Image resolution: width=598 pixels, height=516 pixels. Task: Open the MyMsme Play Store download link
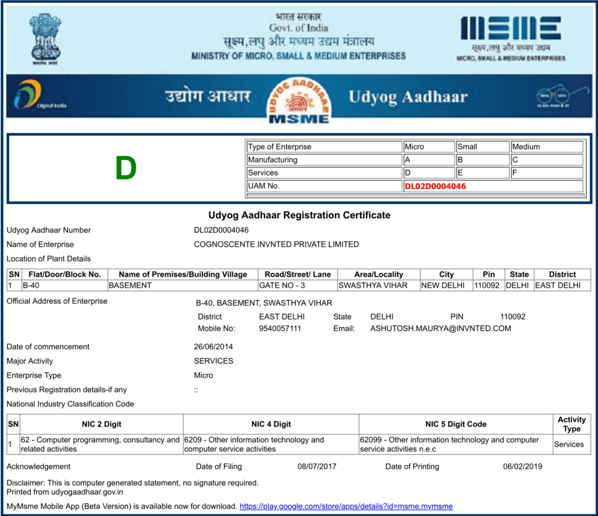click(346, 506)
